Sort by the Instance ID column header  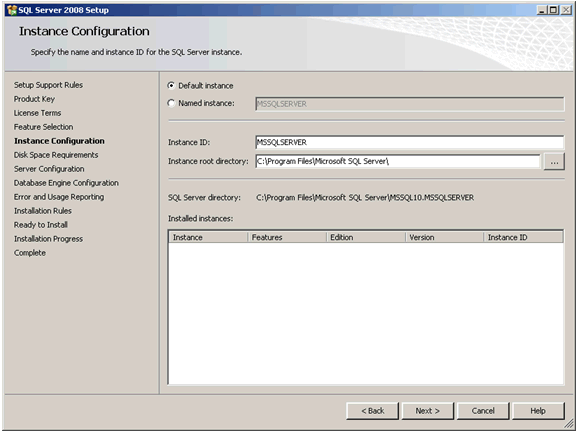[x=523, y=237]
